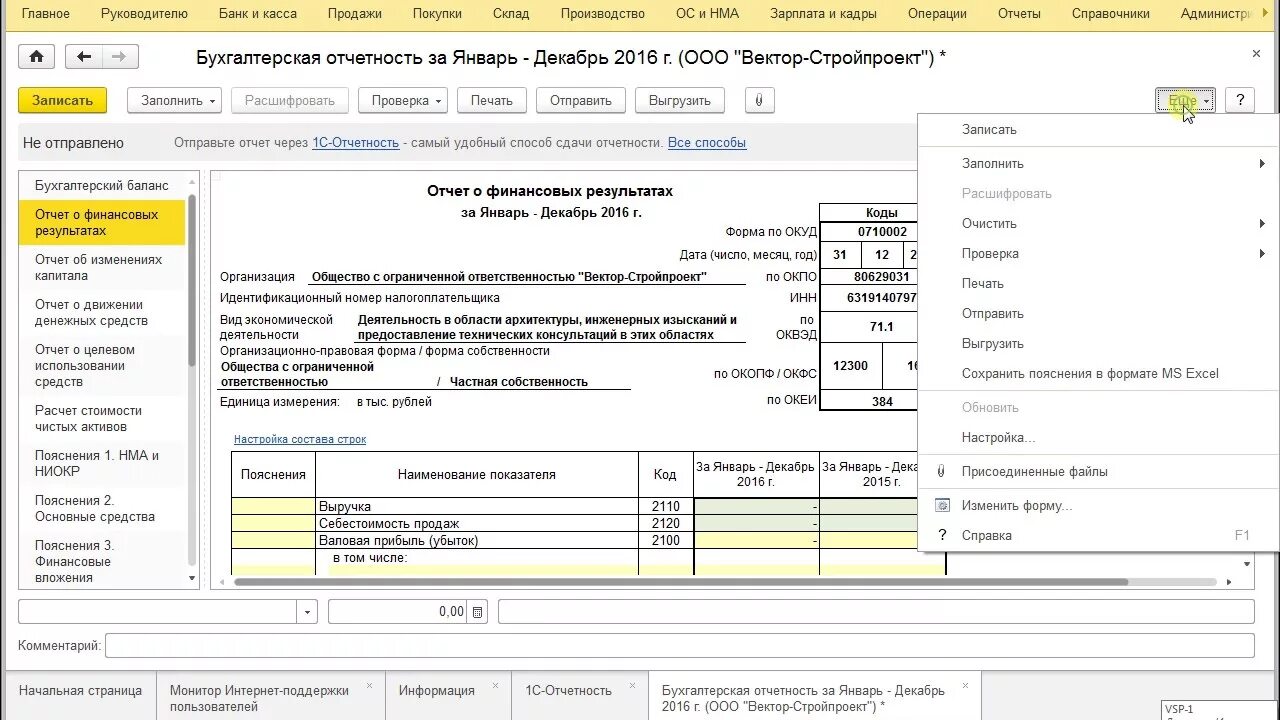Select Отчет о движении денежных средств

tap(102, 312)
